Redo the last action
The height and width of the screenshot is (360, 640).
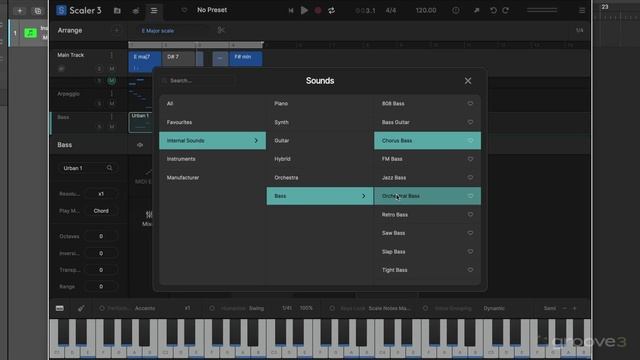pos(506,10)
